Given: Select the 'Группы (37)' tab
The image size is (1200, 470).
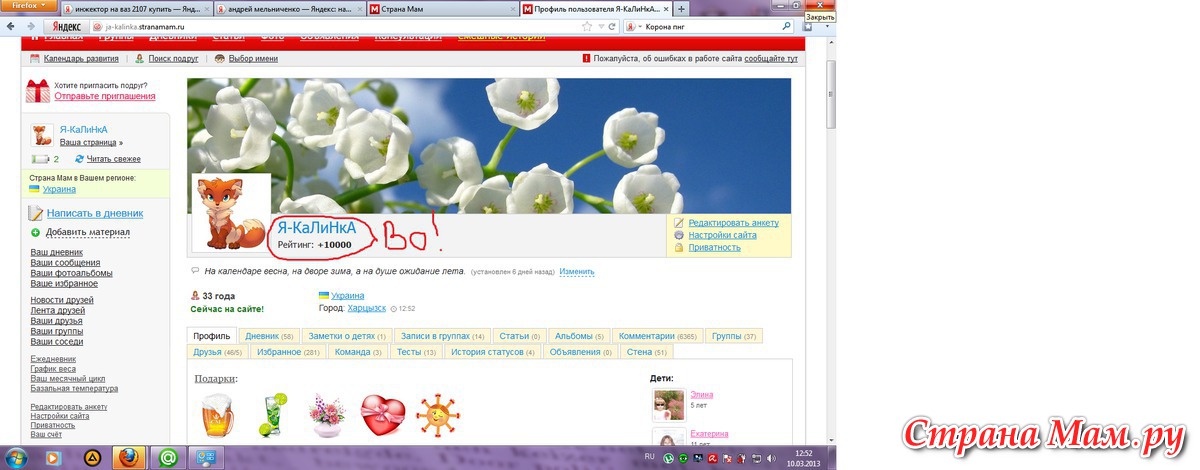Looking at the screenshot, I should tap(734, 337).
